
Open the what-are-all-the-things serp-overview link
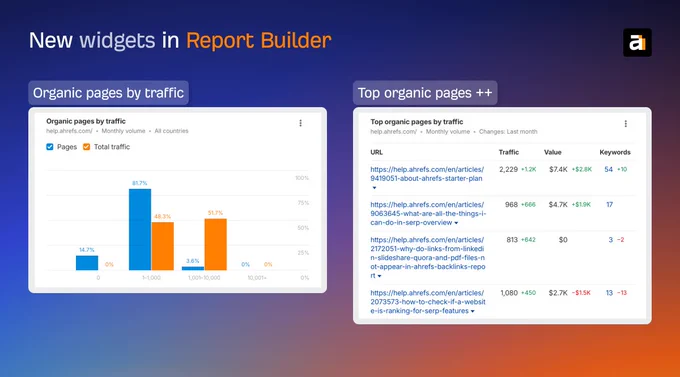click(x=428, y=213)
